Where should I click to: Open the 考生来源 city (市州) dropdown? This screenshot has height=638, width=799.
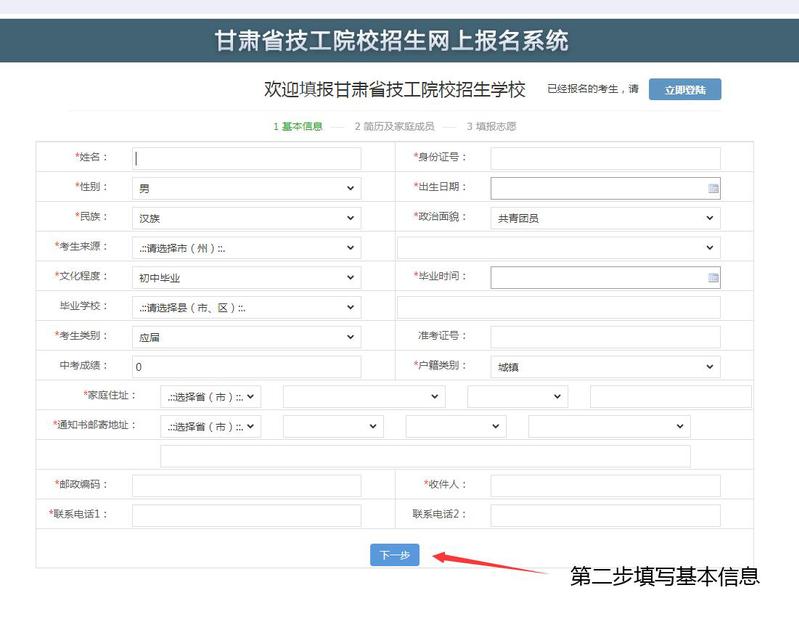pos(246,248)
